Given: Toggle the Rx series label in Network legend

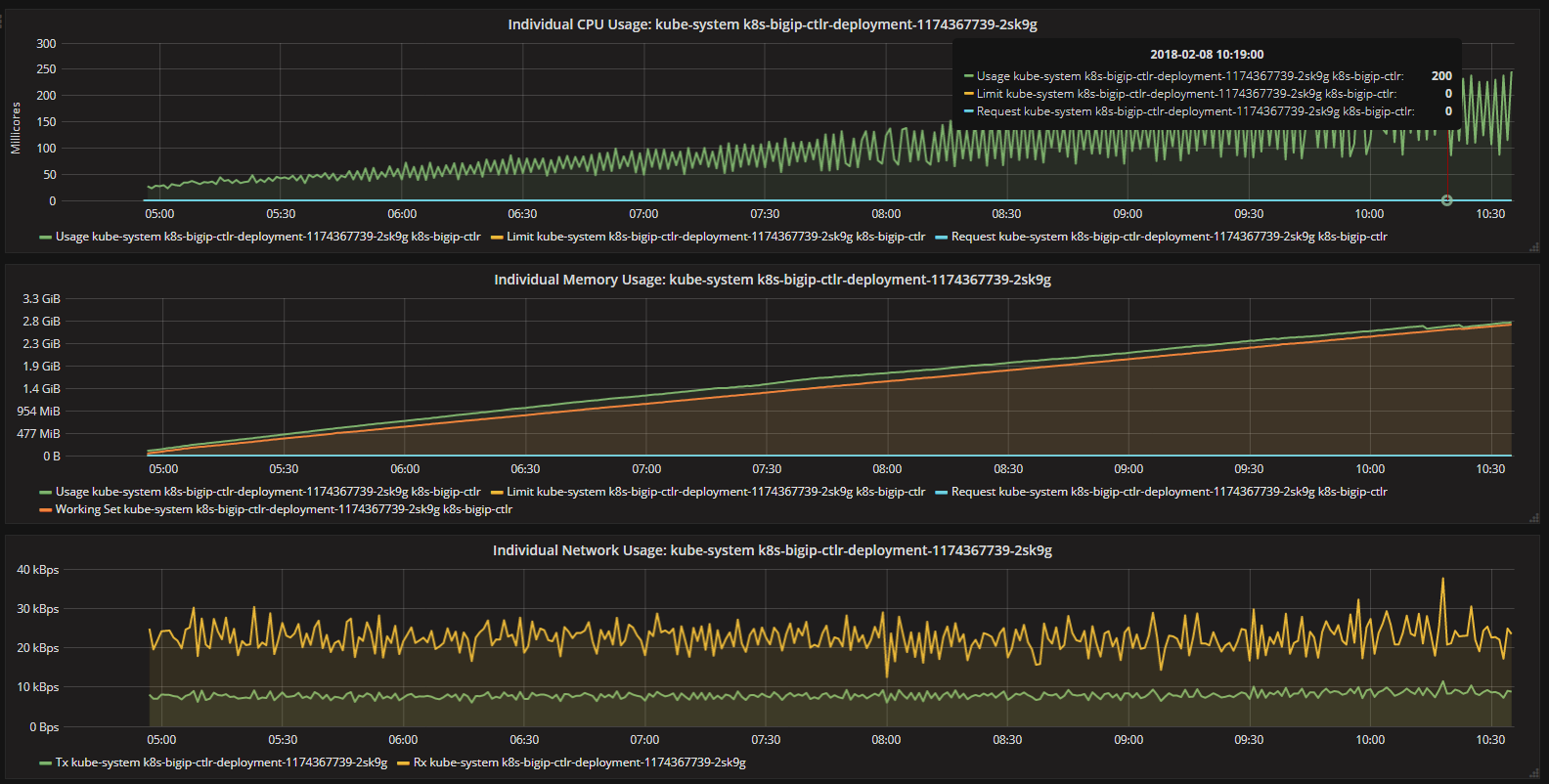Looking at the screenshot, I should pos(580,762).
